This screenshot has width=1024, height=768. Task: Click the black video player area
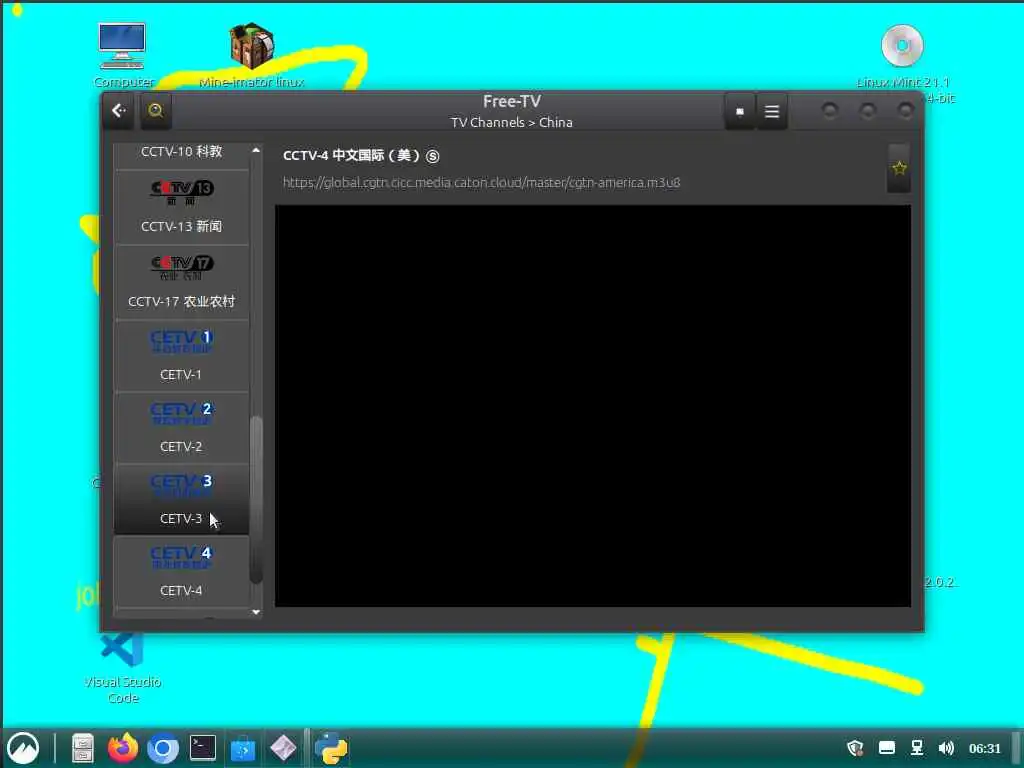[592, 406]
